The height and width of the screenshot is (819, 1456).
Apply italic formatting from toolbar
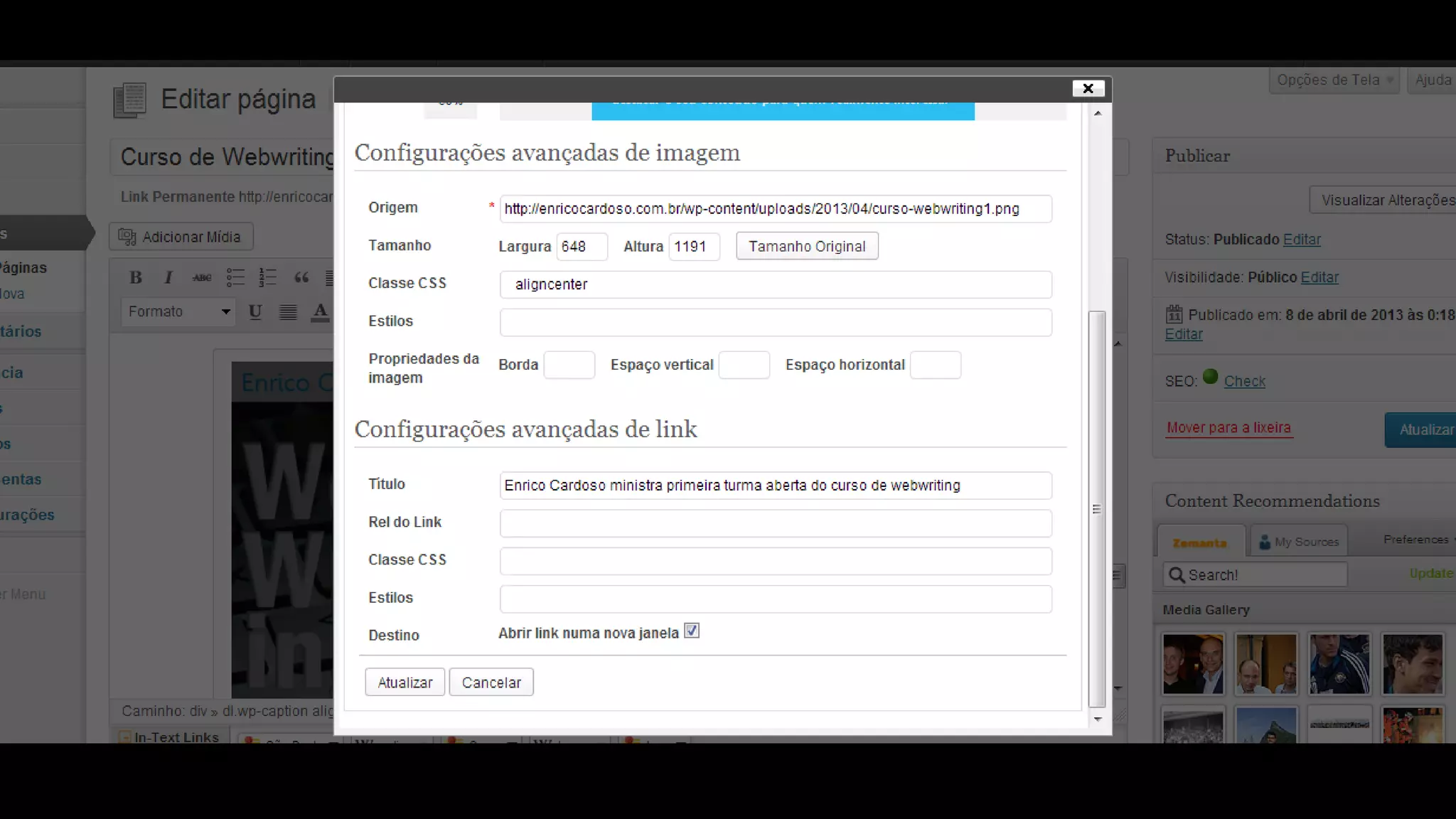click(168, 277)
